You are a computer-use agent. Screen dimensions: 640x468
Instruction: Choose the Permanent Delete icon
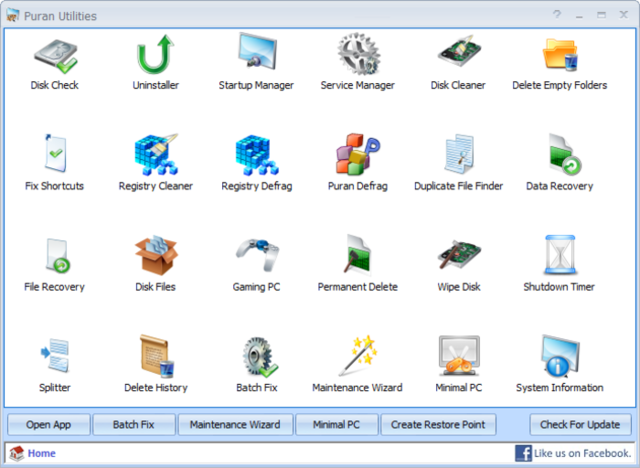tap(358, 254)
